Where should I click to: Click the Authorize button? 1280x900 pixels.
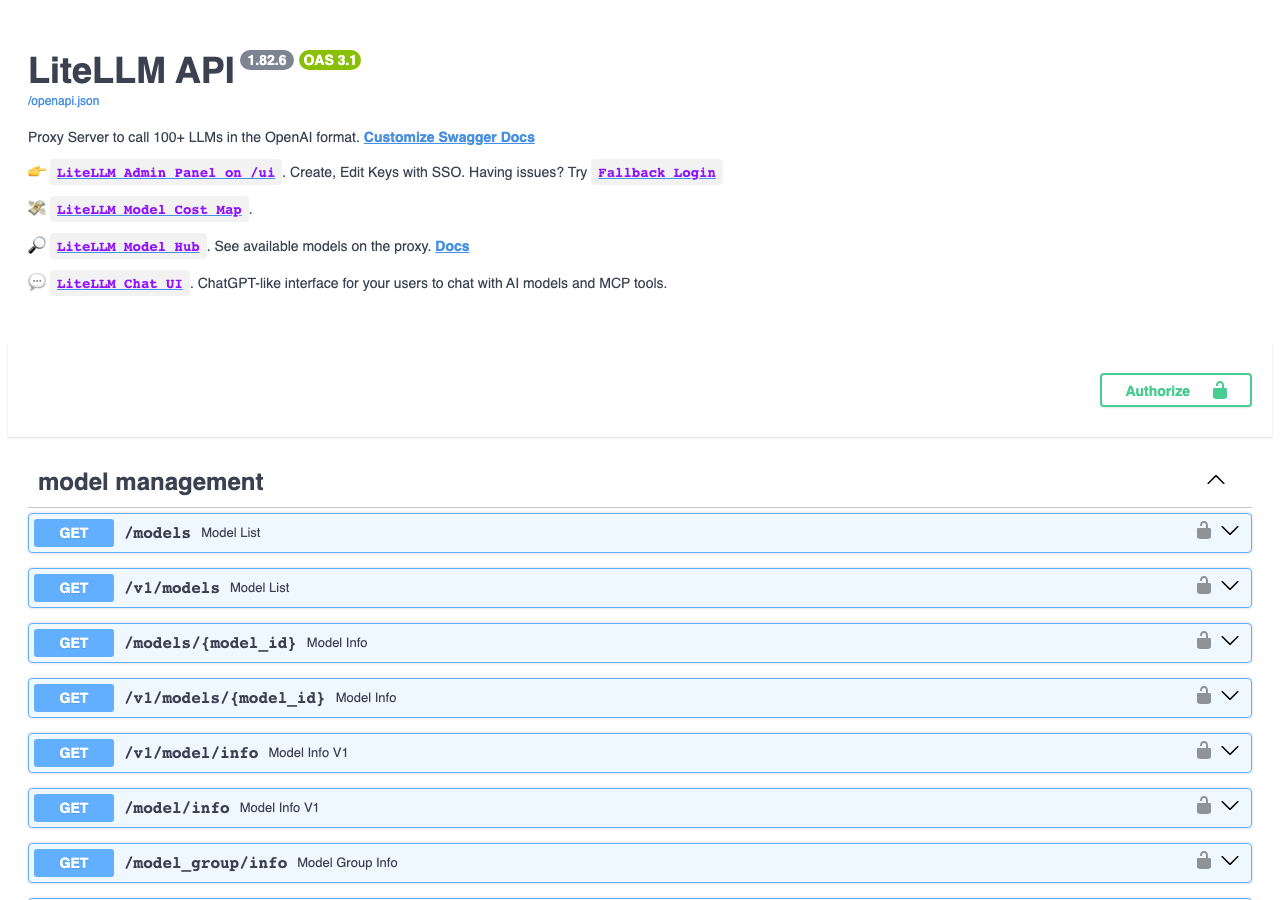point(1176,390)
